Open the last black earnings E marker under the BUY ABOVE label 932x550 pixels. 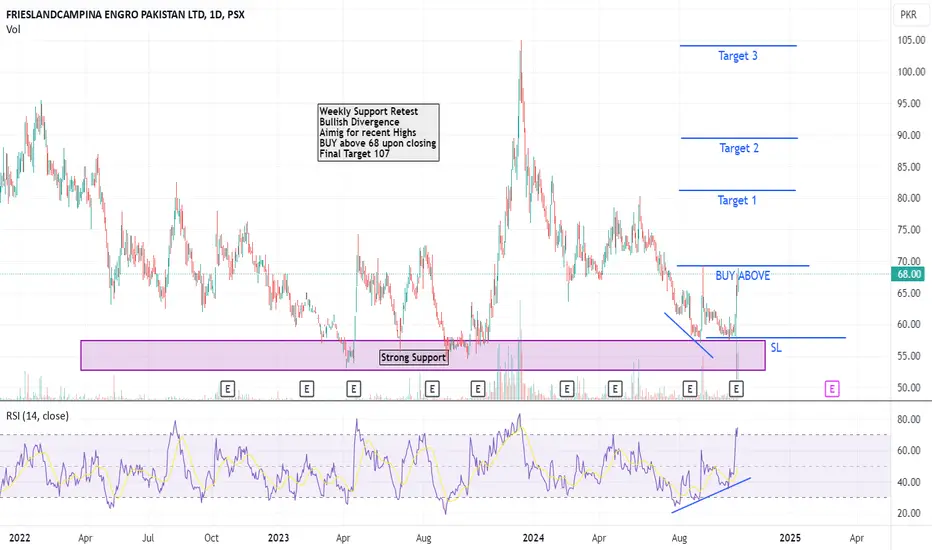click(736, 389)
